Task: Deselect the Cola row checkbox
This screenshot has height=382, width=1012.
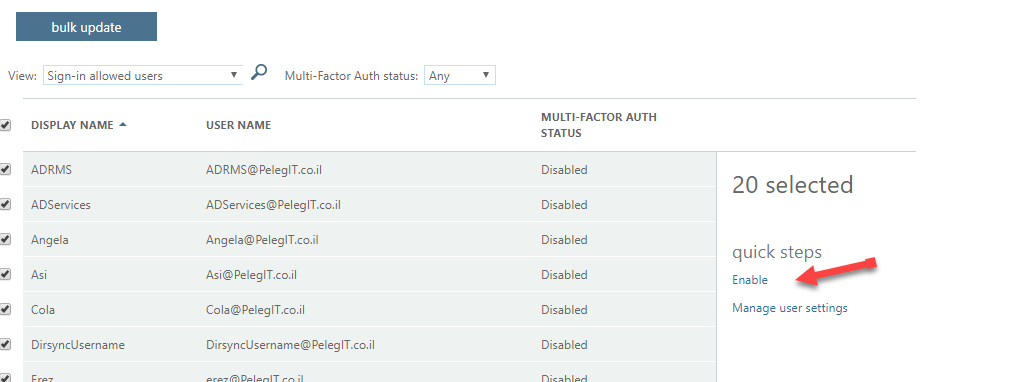Action: click(x=5, y=309)
